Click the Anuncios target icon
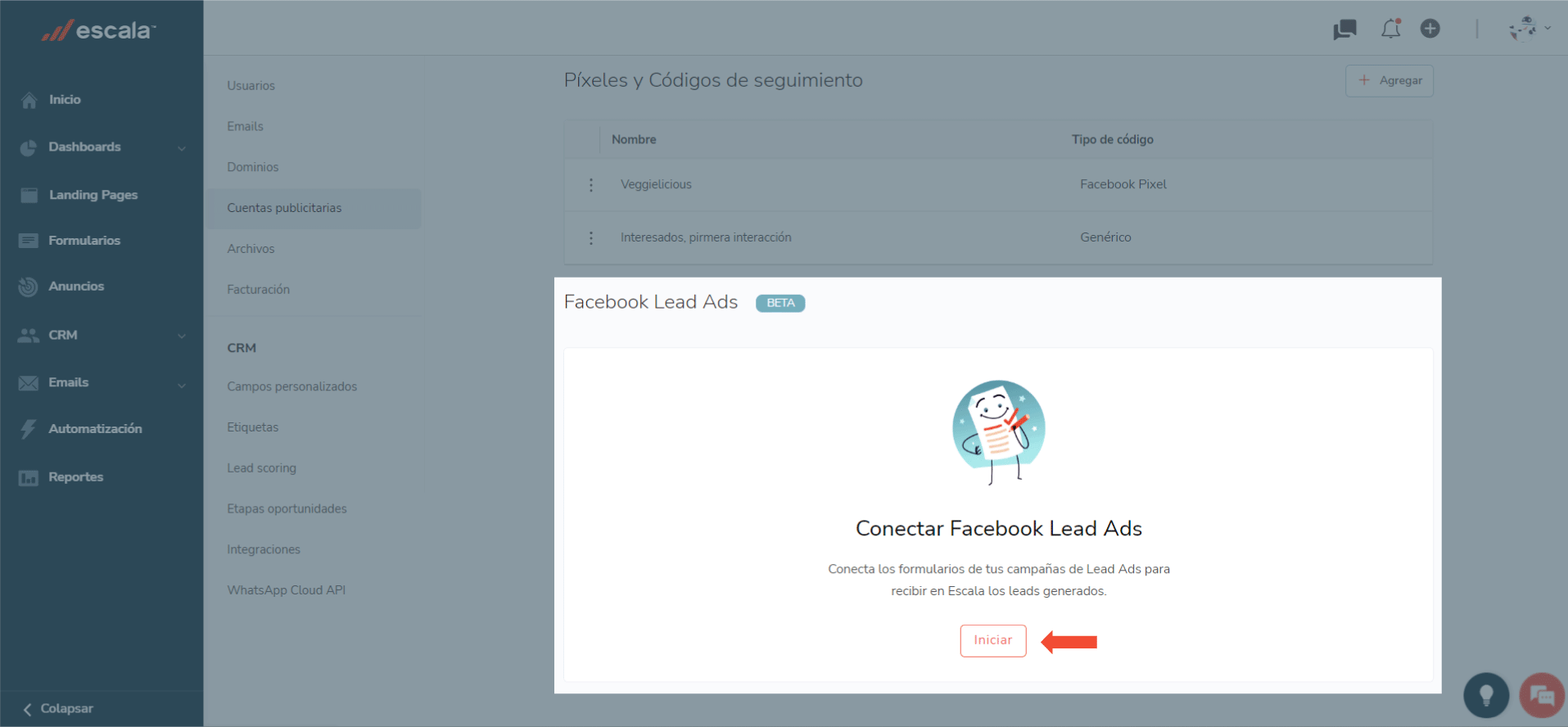Screen dimensions: 1568x727 click(x=29, y=287)
